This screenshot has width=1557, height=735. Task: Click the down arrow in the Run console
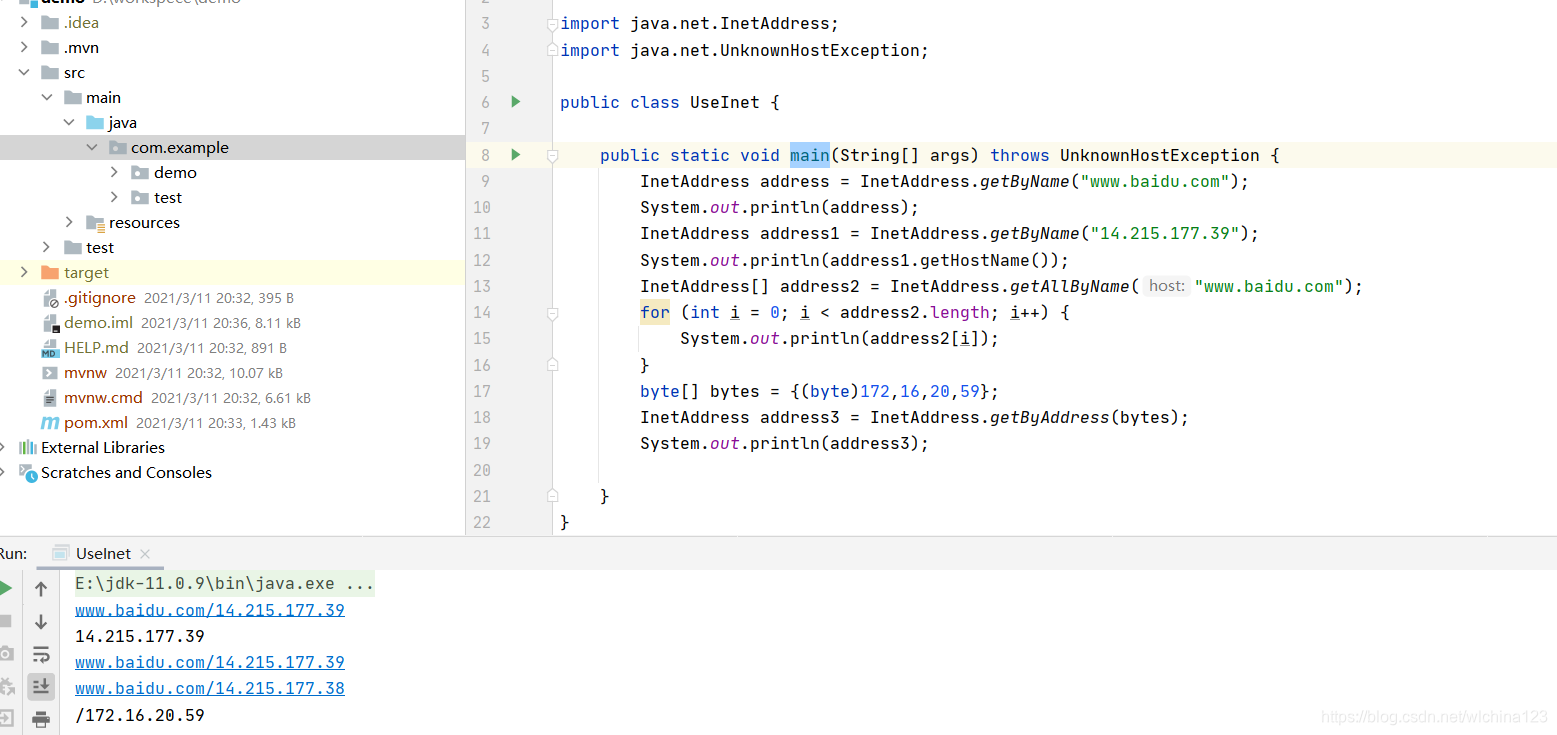click(x=41, y=621)
